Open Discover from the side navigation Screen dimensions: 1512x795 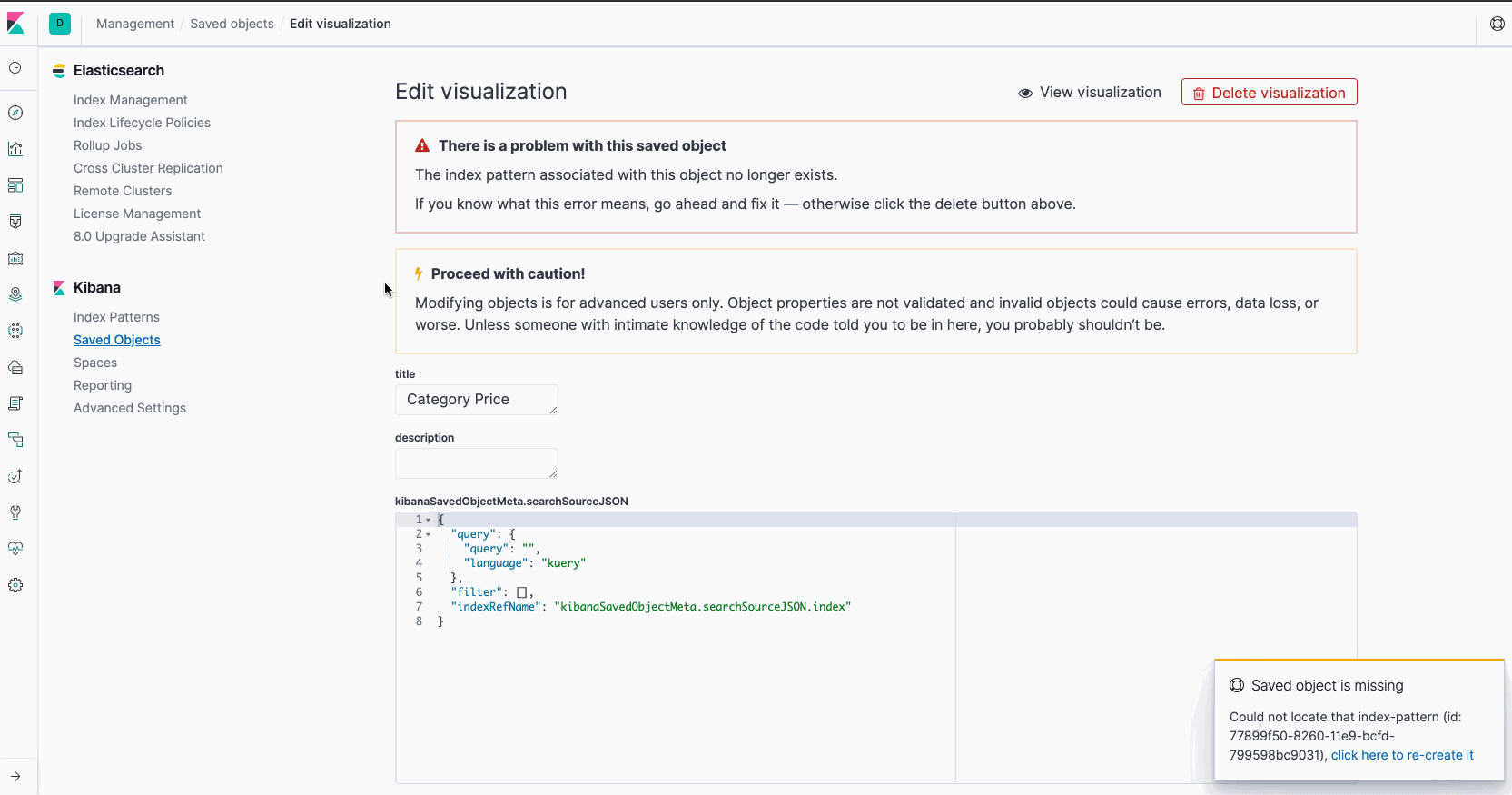point(15,113)
